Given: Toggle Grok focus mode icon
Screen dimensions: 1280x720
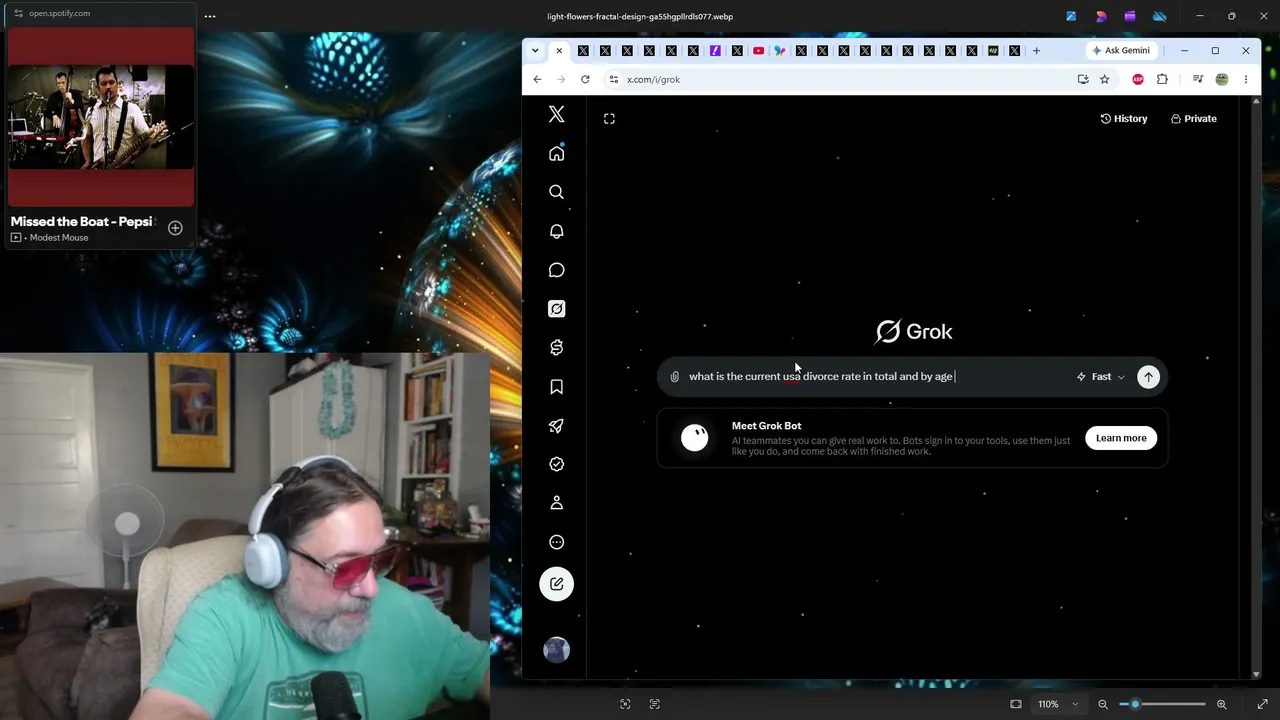Looking at the screenshot, I should [x=609, y=119].
